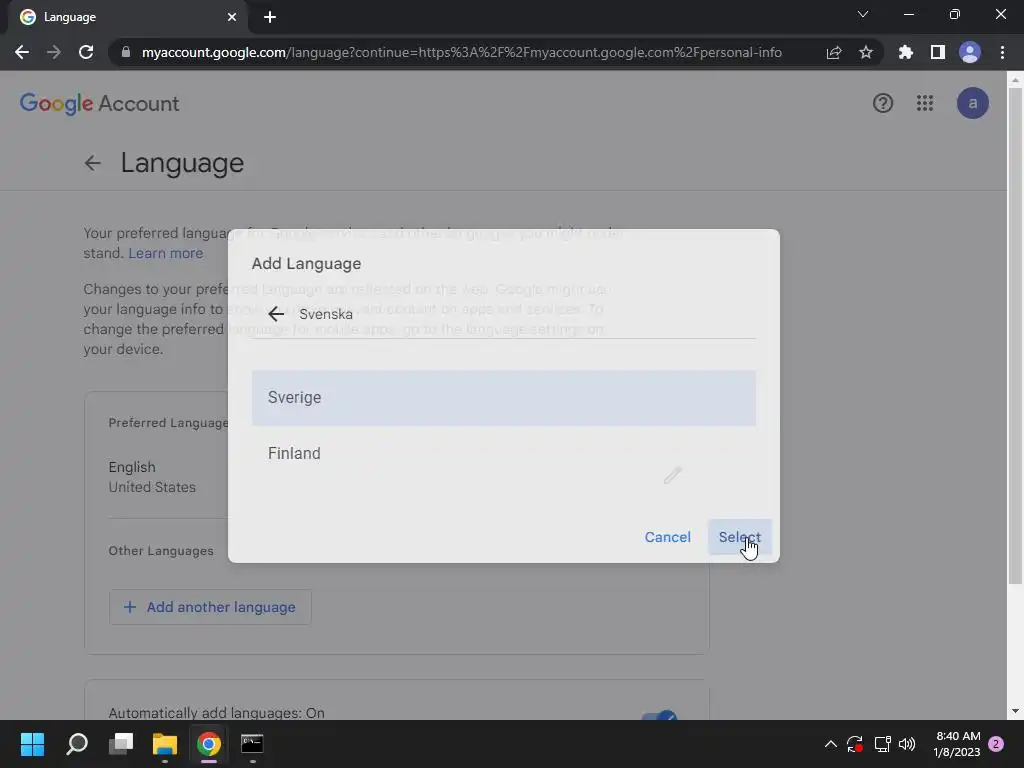
Task: Bookmark this page with star icon
Action: pos(866,52)
